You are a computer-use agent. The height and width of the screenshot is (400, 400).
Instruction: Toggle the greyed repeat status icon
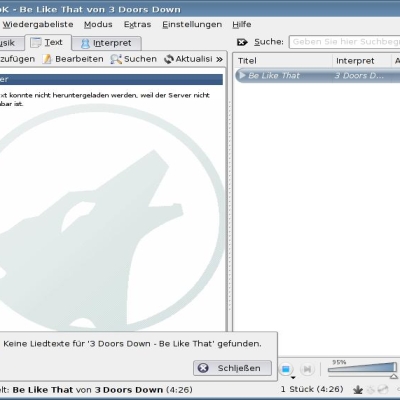tap(383, 389)
